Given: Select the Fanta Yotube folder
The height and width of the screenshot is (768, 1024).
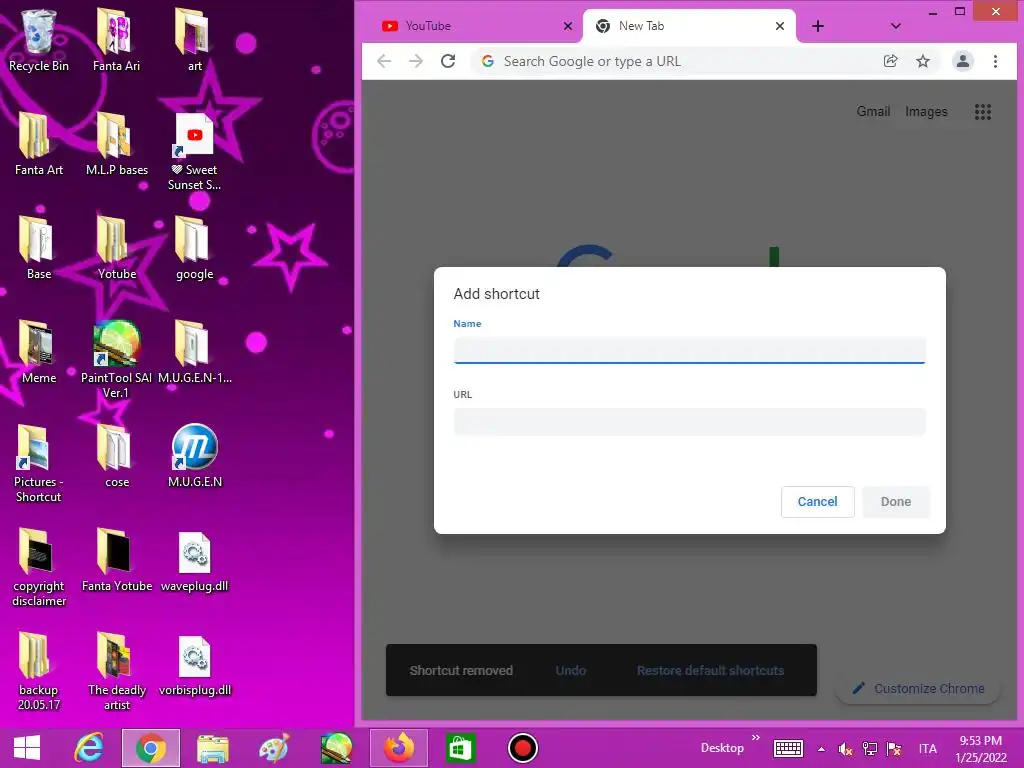Looking at the screenshot, I should 117,560.
